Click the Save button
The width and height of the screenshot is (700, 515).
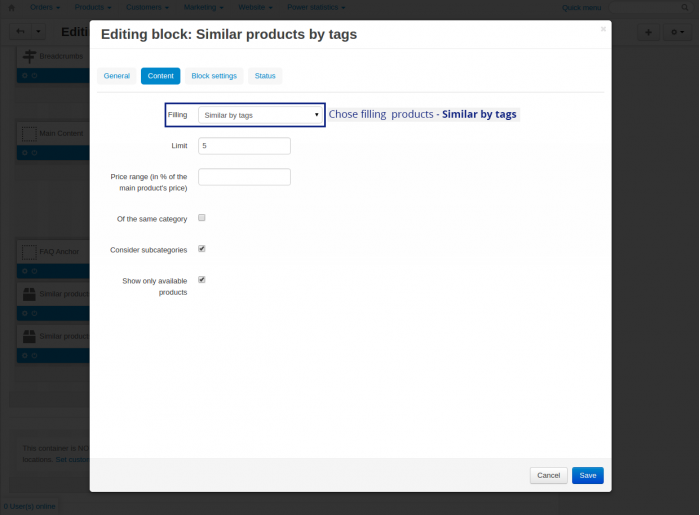pos(588,475)
